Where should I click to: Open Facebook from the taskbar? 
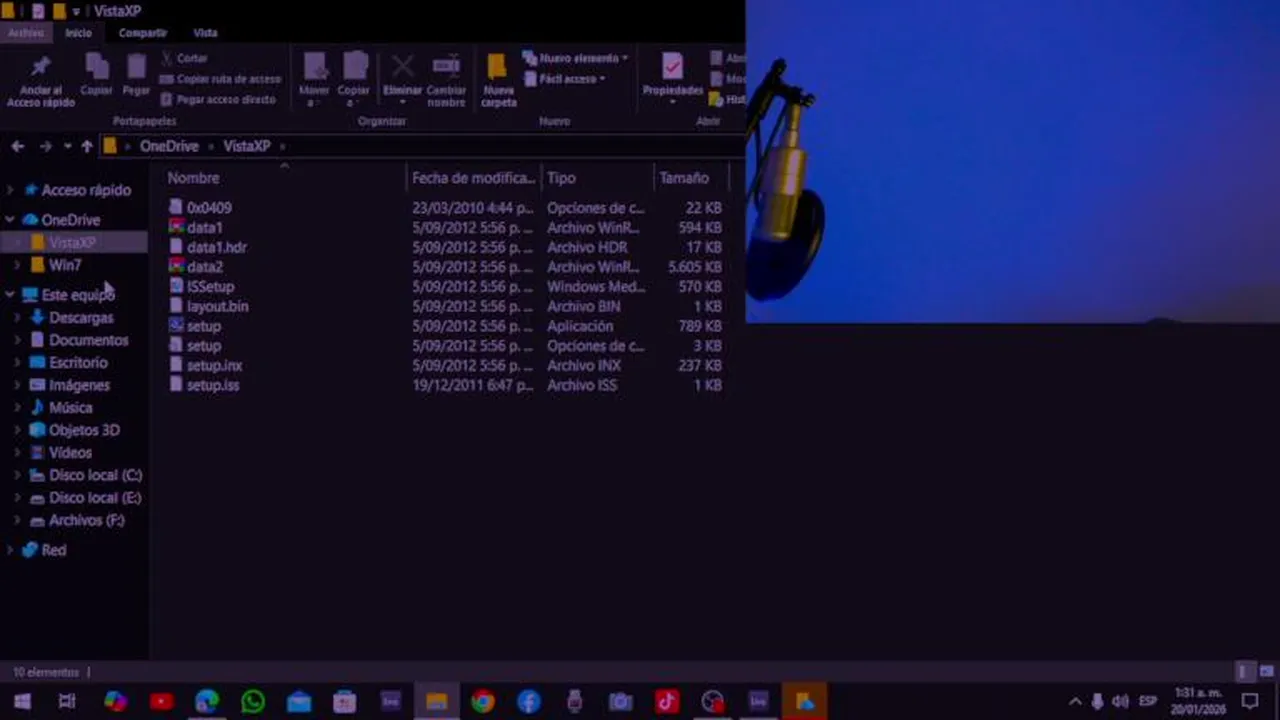point(529,702)
